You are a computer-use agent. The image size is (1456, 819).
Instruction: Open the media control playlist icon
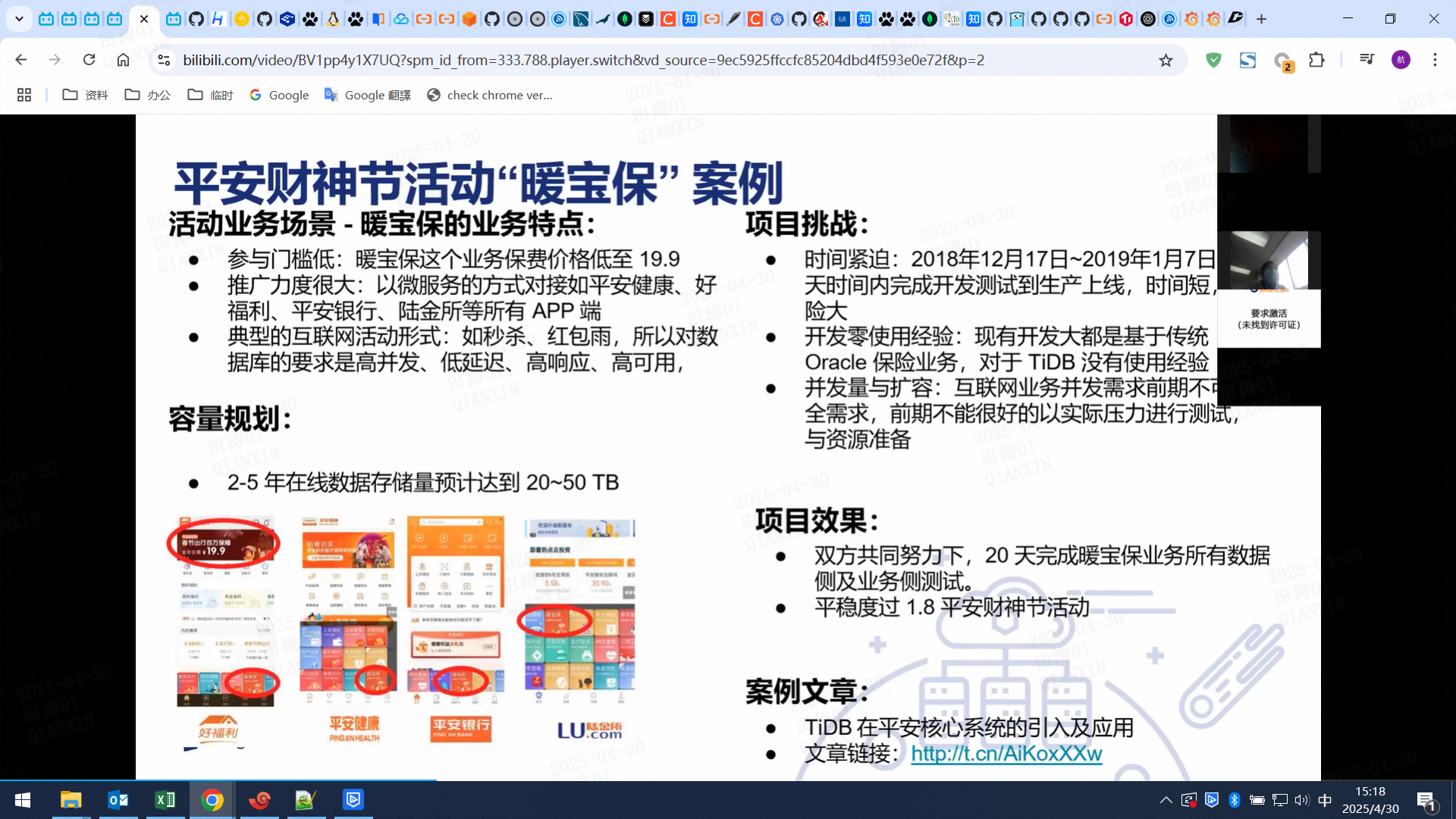[x=1367, y=60]
